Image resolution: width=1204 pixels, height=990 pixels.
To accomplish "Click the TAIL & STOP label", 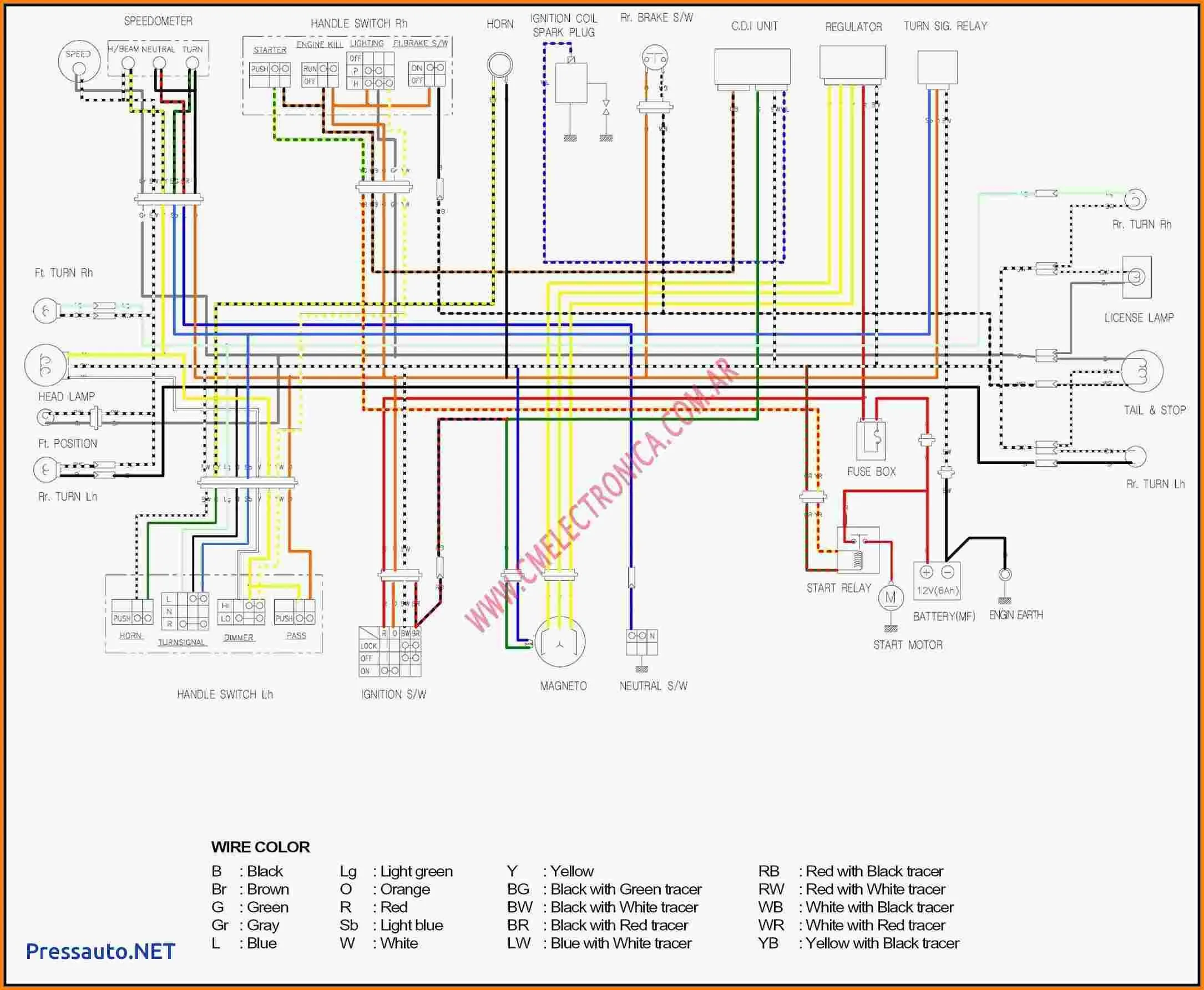I will [x=1155, y=410].
